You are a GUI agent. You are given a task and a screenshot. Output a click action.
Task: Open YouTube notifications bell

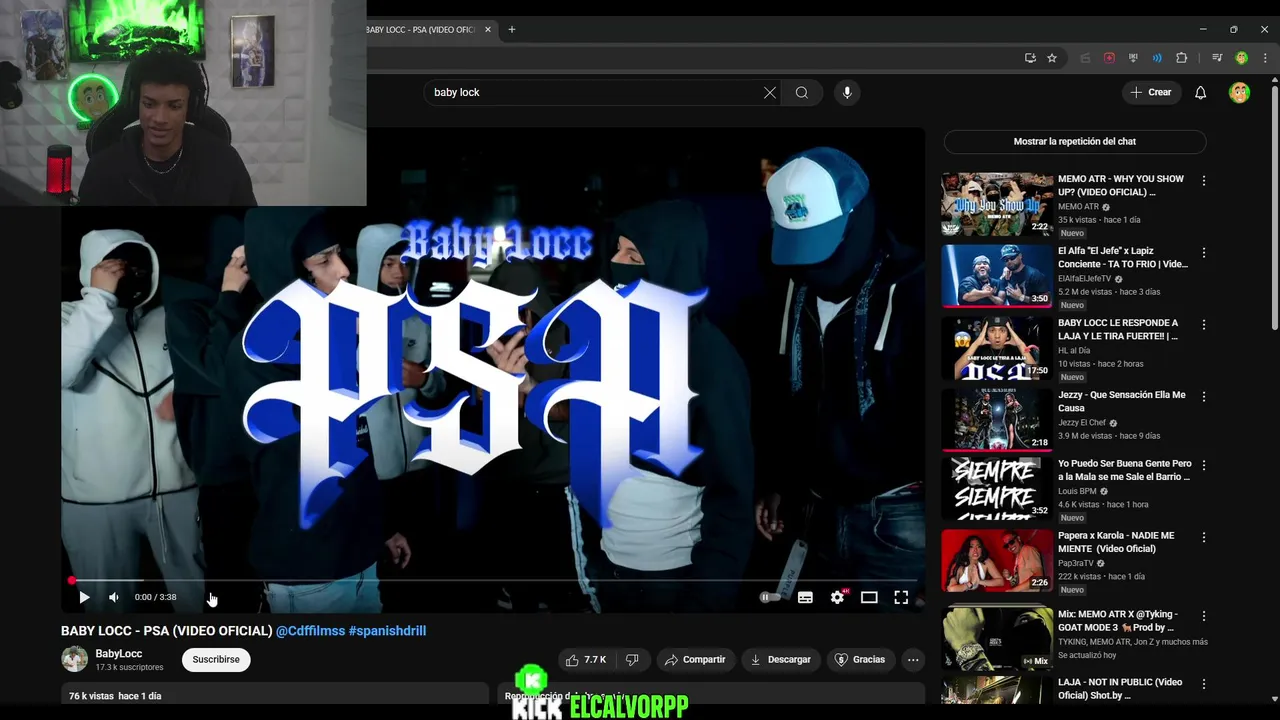1201,92
